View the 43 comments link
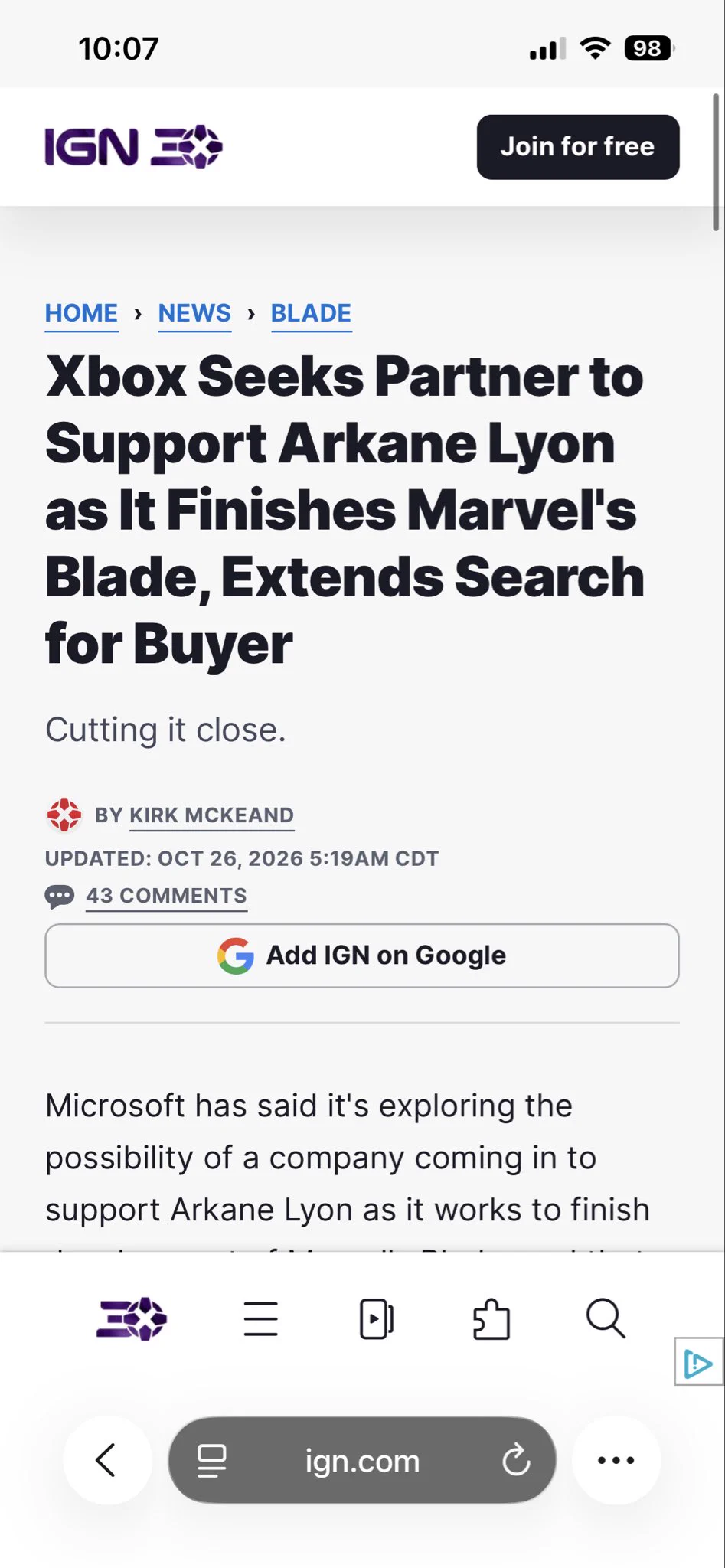The image size is (725, 1568). (x=166, y=895)
